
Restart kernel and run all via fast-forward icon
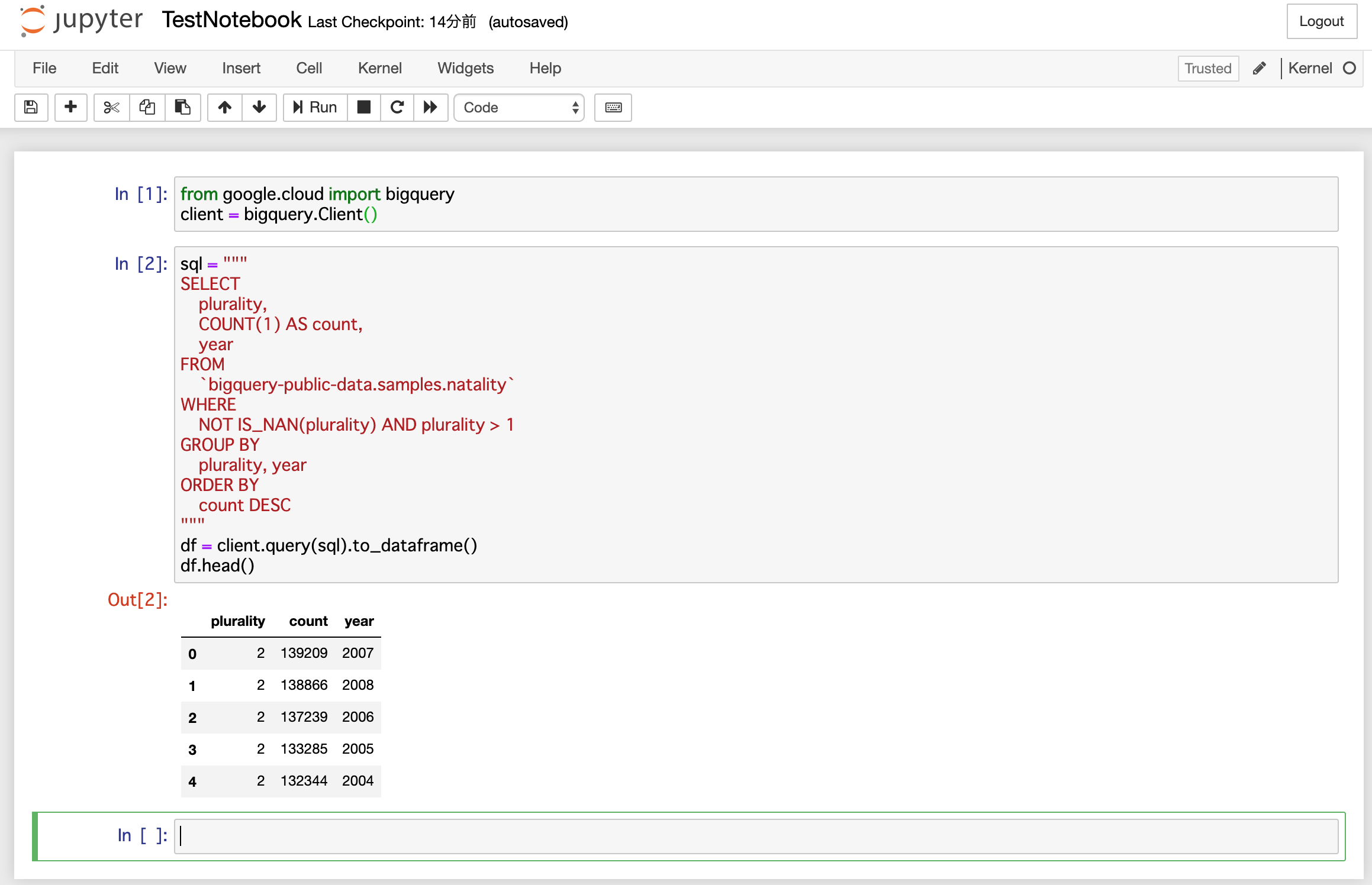pos(430,108)
